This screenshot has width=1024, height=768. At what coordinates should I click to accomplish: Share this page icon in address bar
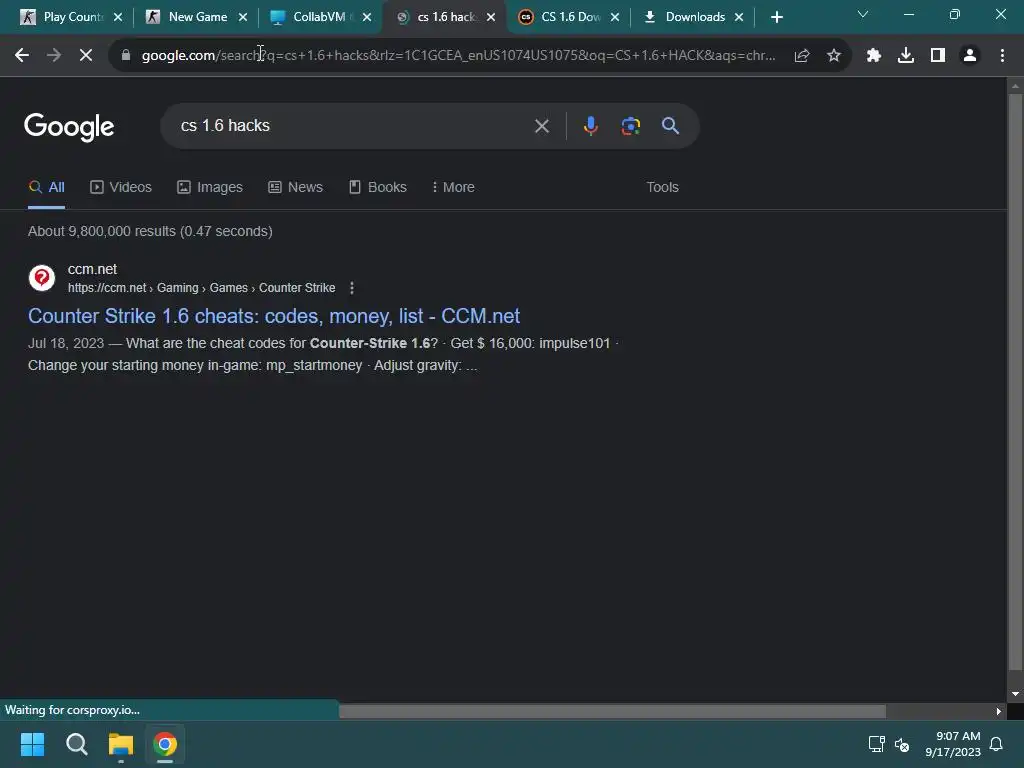[802, 56]
